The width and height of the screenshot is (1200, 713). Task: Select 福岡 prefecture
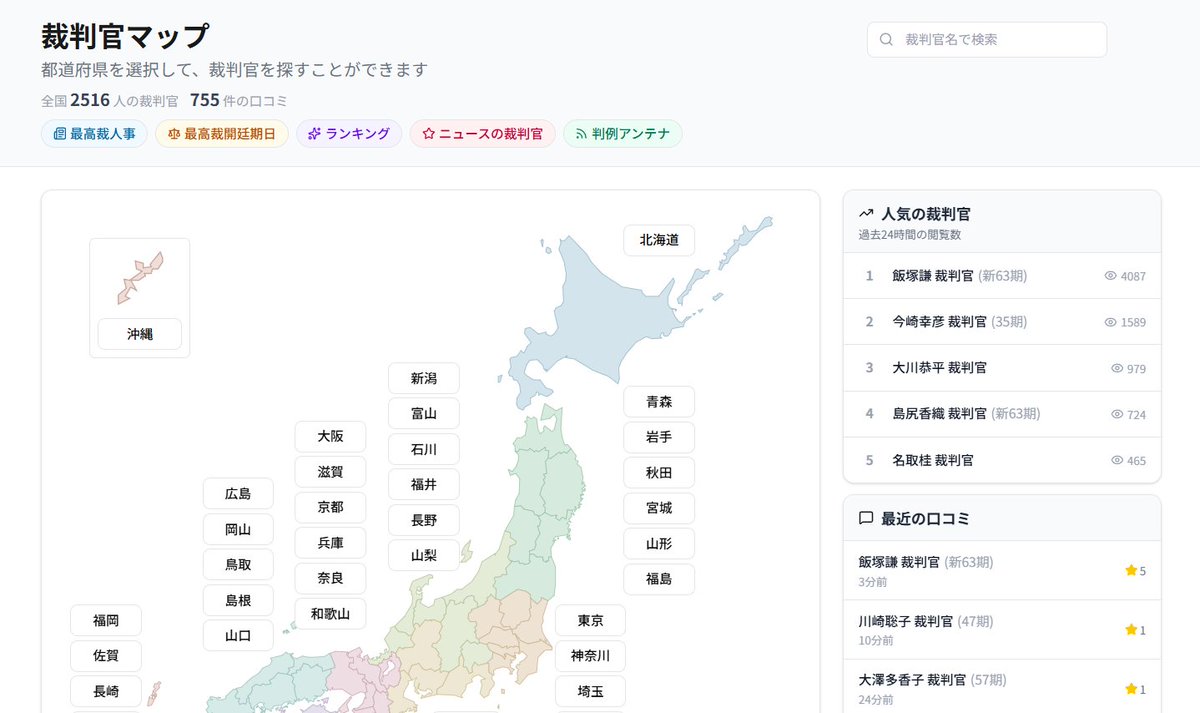pos(106,620)
